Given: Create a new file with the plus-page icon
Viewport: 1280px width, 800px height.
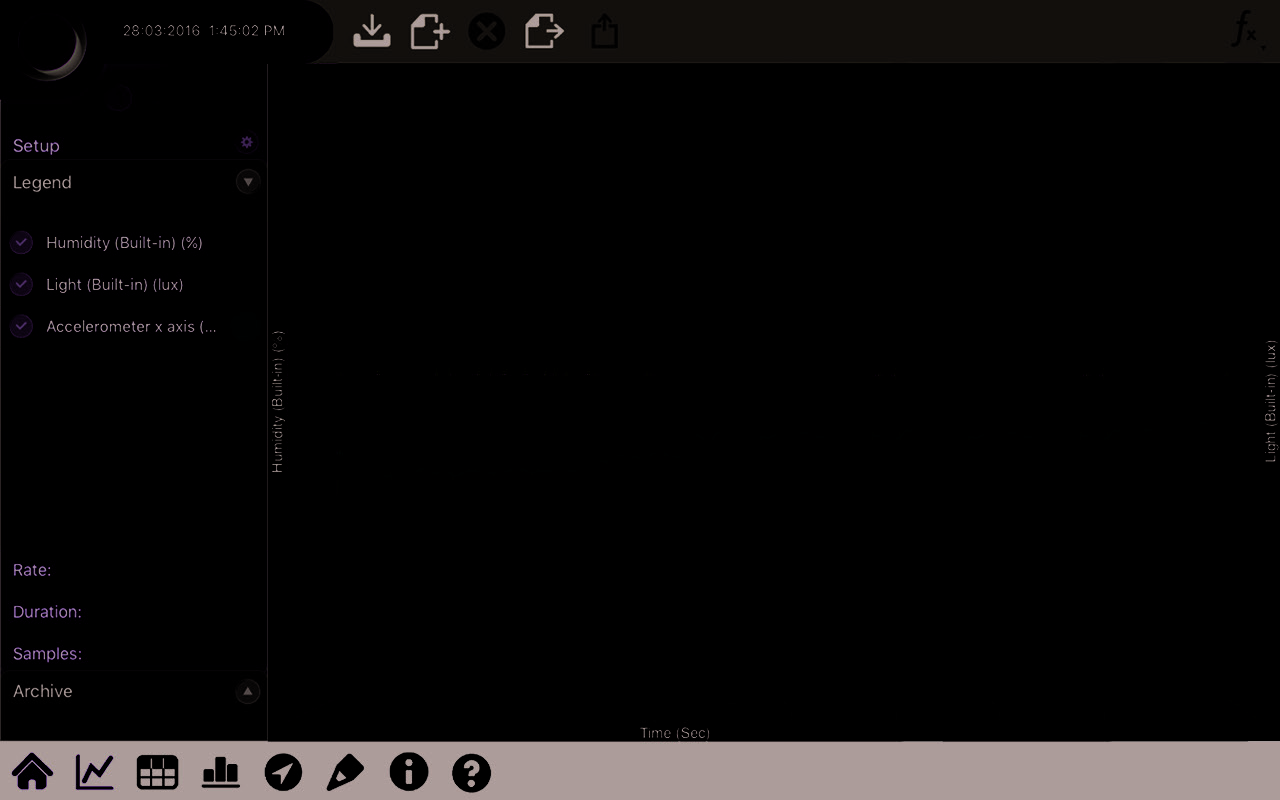Looking at the screenshot, I should point(430,31).
